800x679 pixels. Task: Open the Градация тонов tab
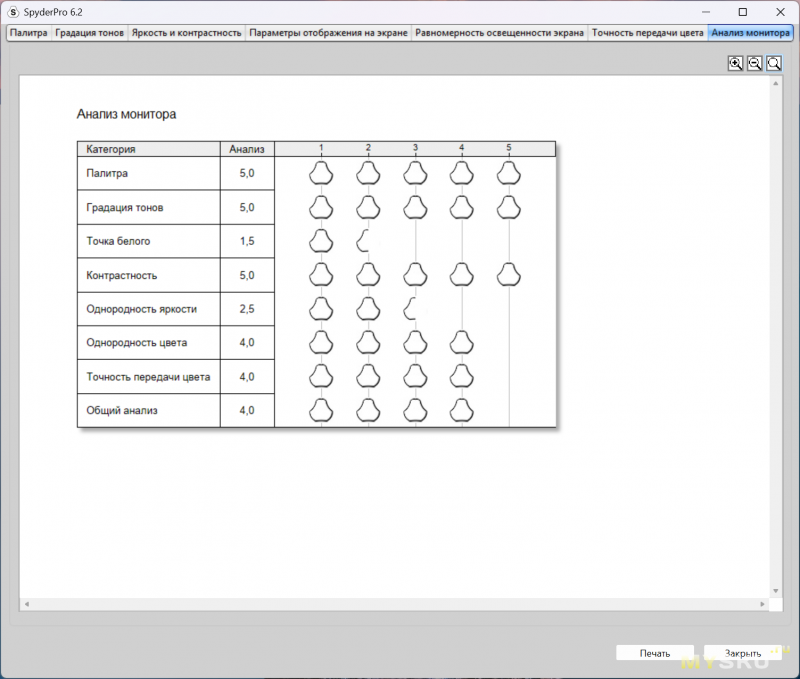pyautogui.click(x=89, y=33)
